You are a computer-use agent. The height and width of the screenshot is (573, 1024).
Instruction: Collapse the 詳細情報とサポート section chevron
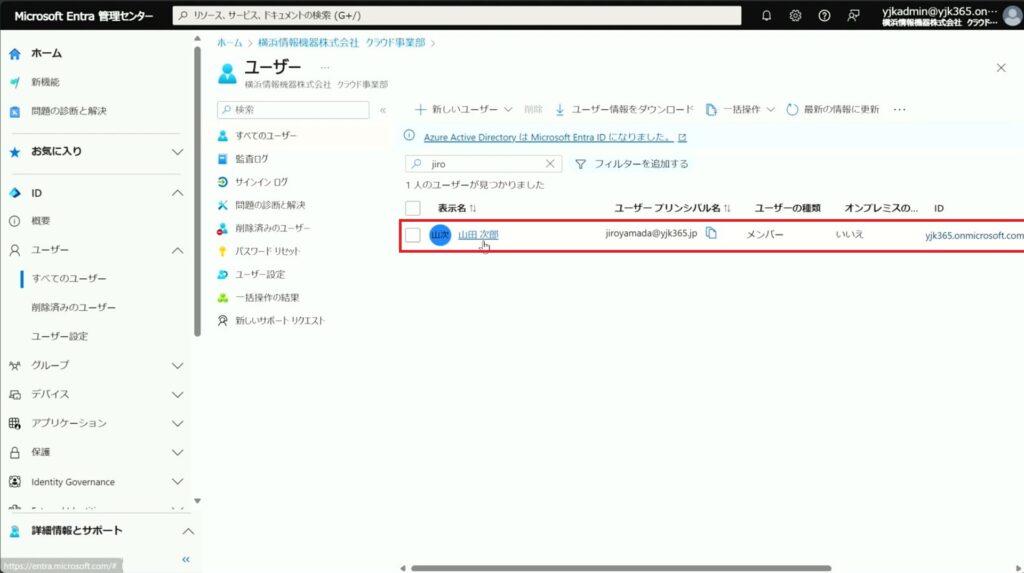[188, 531]
